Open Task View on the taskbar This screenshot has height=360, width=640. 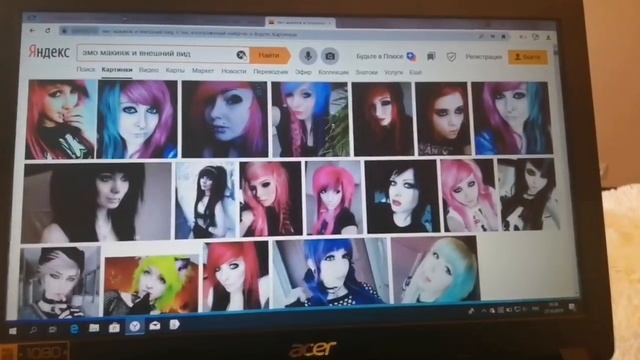(53, 329)
